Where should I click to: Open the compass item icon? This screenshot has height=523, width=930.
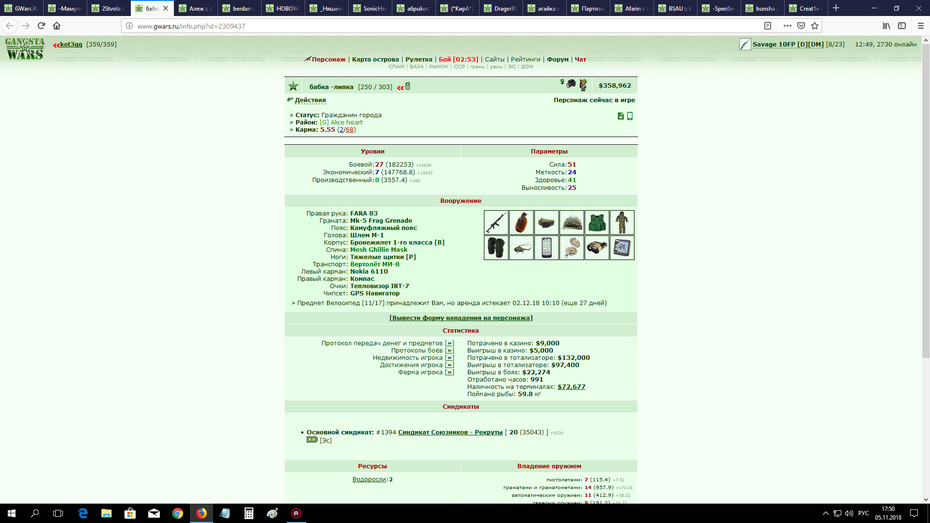click(x=571, y=248)
